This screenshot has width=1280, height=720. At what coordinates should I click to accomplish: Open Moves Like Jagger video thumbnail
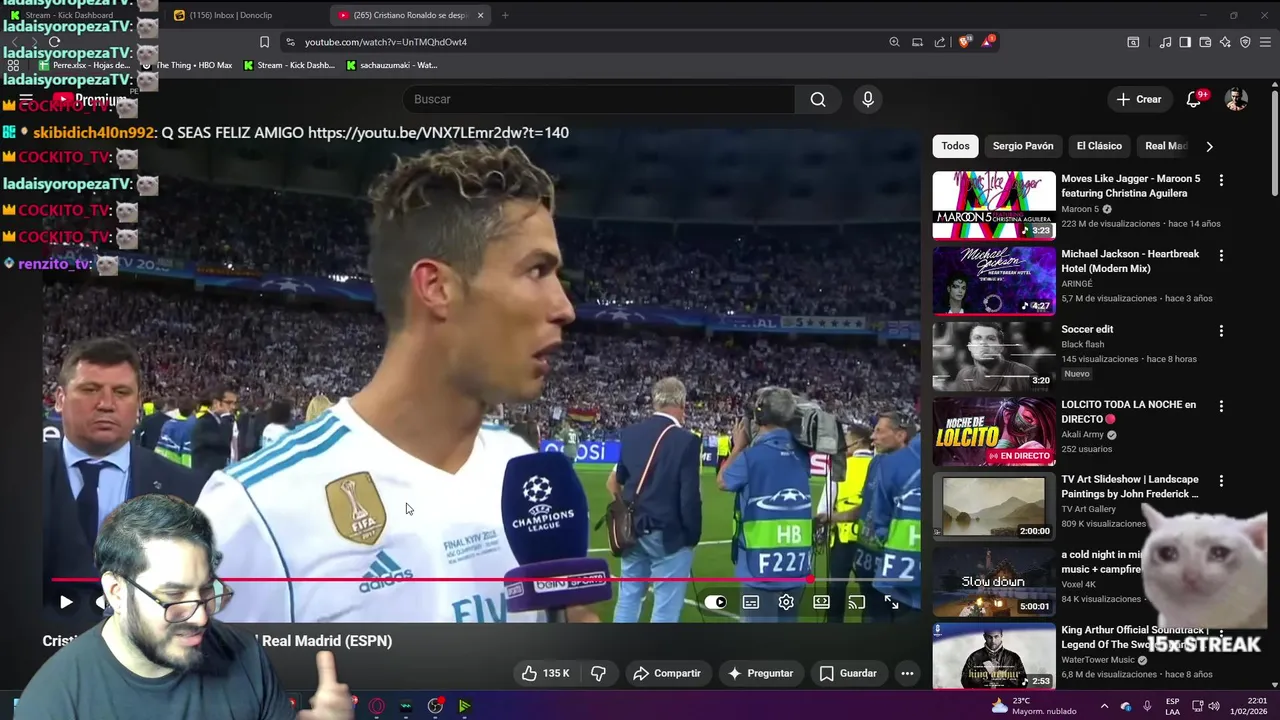tap(994, 205)
